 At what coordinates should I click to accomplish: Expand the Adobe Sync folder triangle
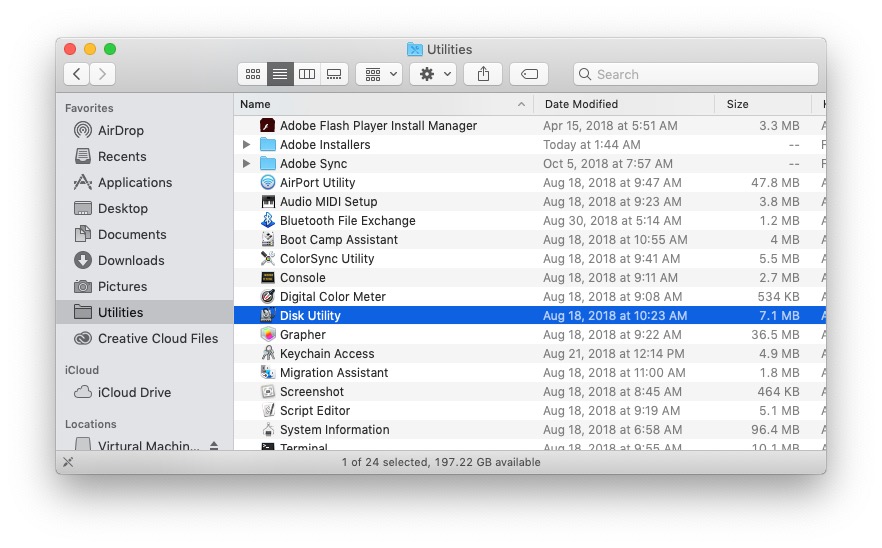(247, 164)
